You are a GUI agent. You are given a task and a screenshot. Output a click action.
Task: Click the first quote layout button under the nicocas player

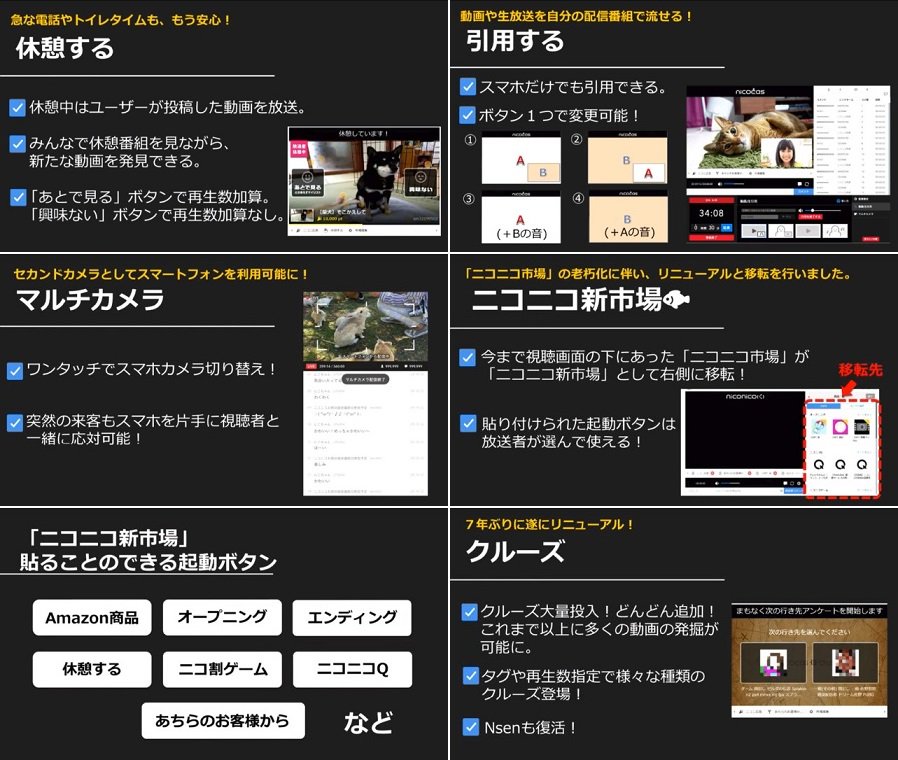coord(754,231)
